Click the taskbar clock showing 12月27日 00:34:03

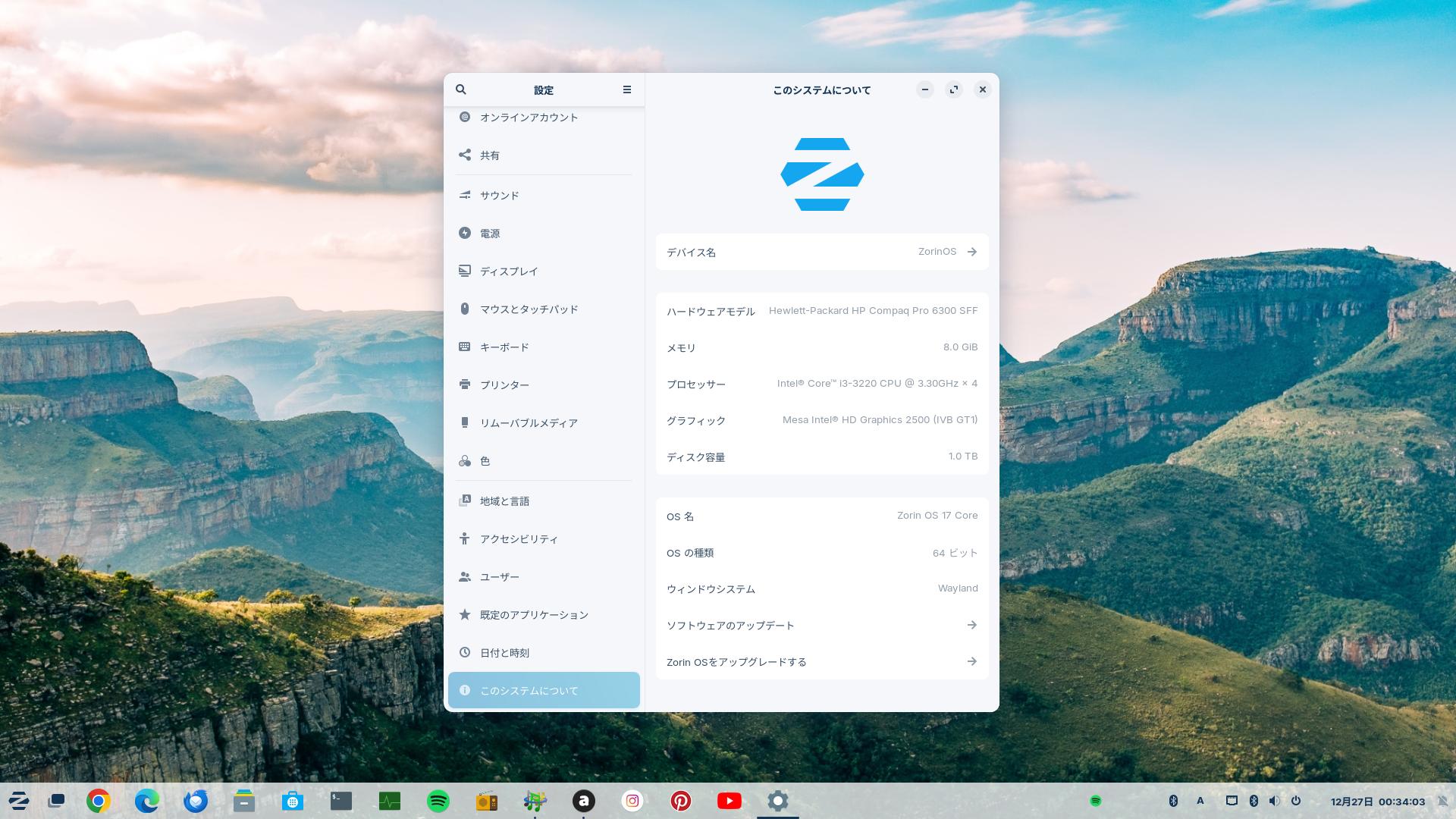tap(1378, 802)
